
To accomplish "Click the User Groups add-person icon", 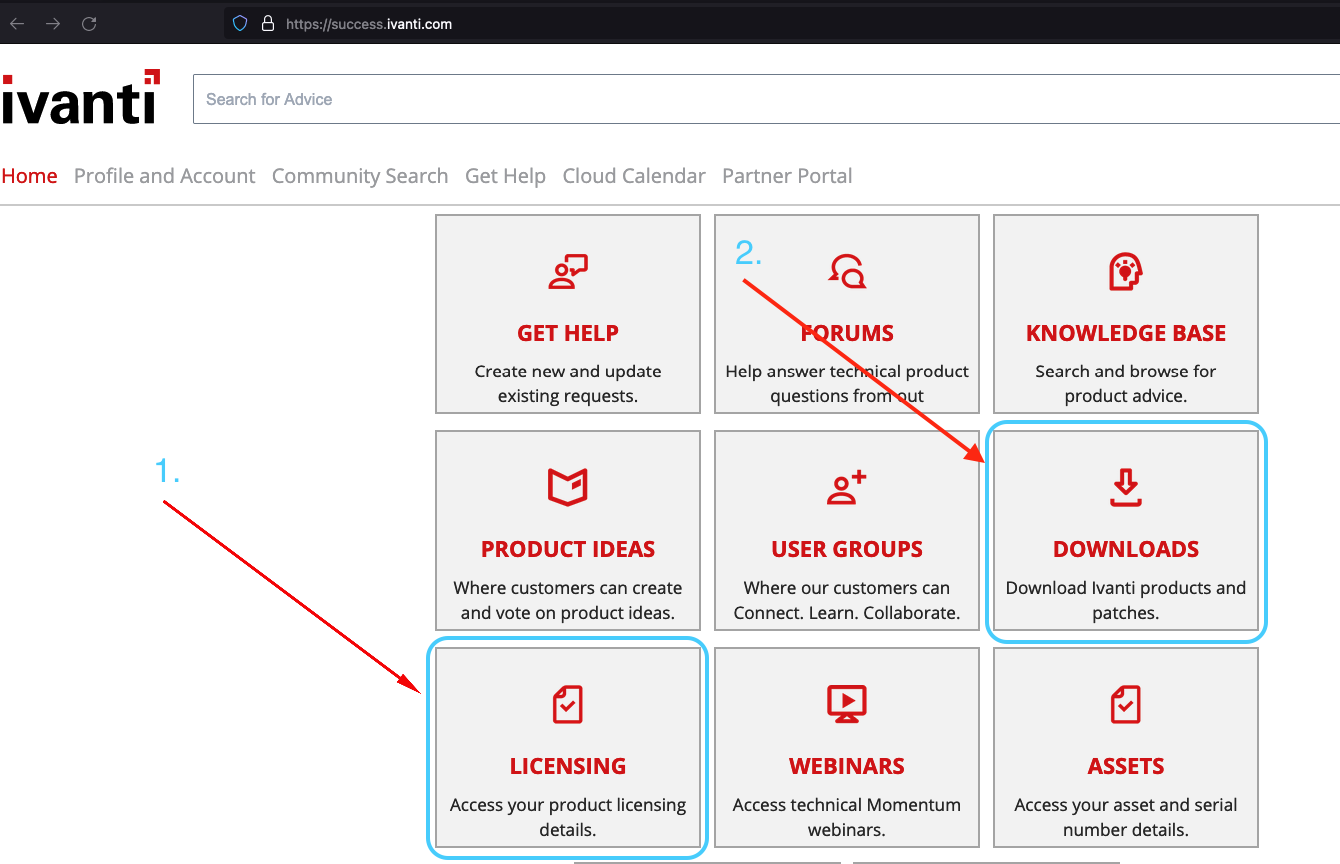I will click(x=847, y=486).
